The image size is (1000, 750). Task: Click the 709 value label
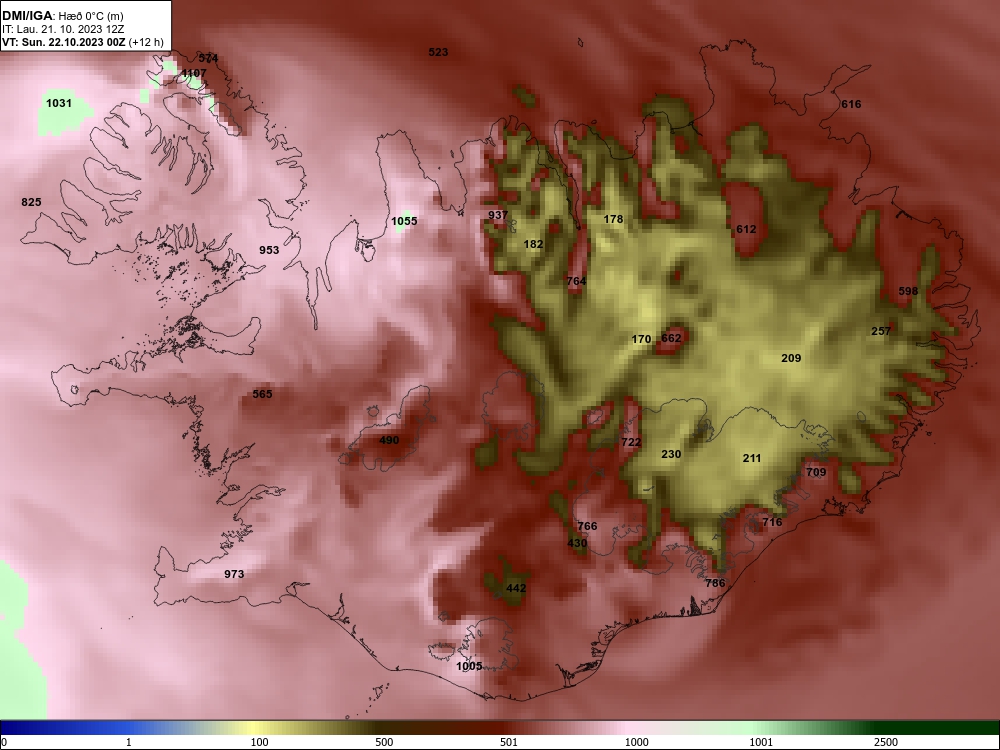(x=816, y=473)
